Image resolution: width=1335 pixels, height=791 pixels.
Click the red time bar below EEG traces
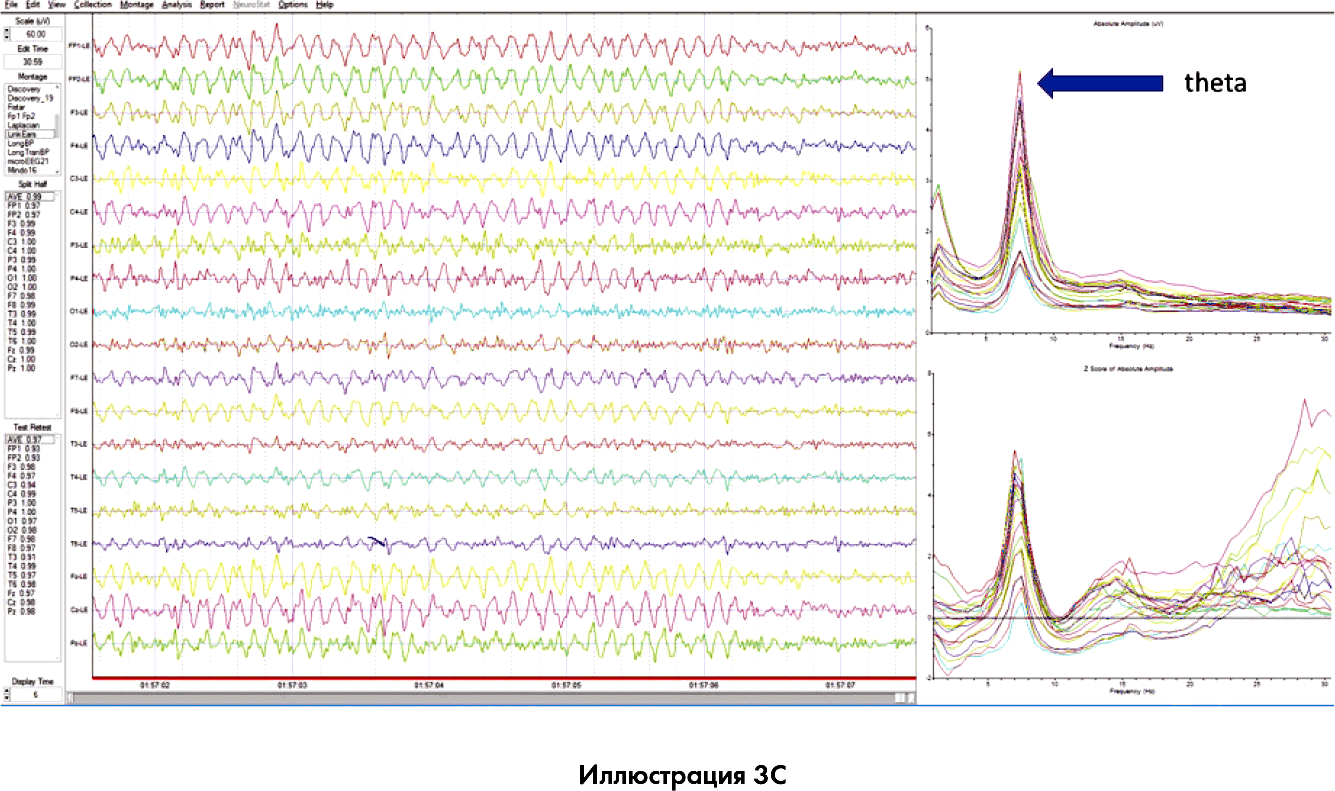[x=500, y=679]
